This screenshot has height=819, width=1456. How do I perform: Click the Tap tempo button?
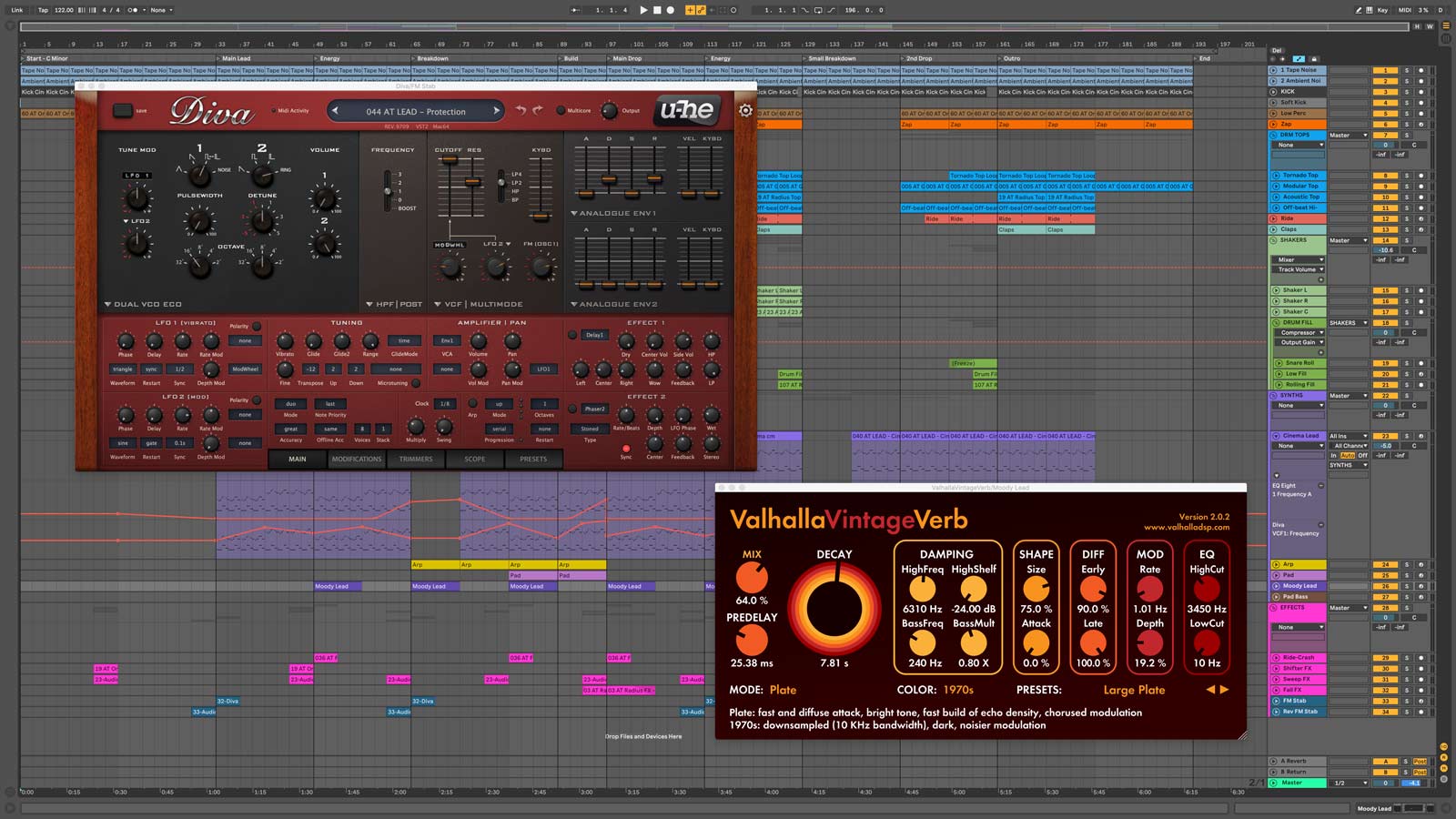[x=43, y=10]
